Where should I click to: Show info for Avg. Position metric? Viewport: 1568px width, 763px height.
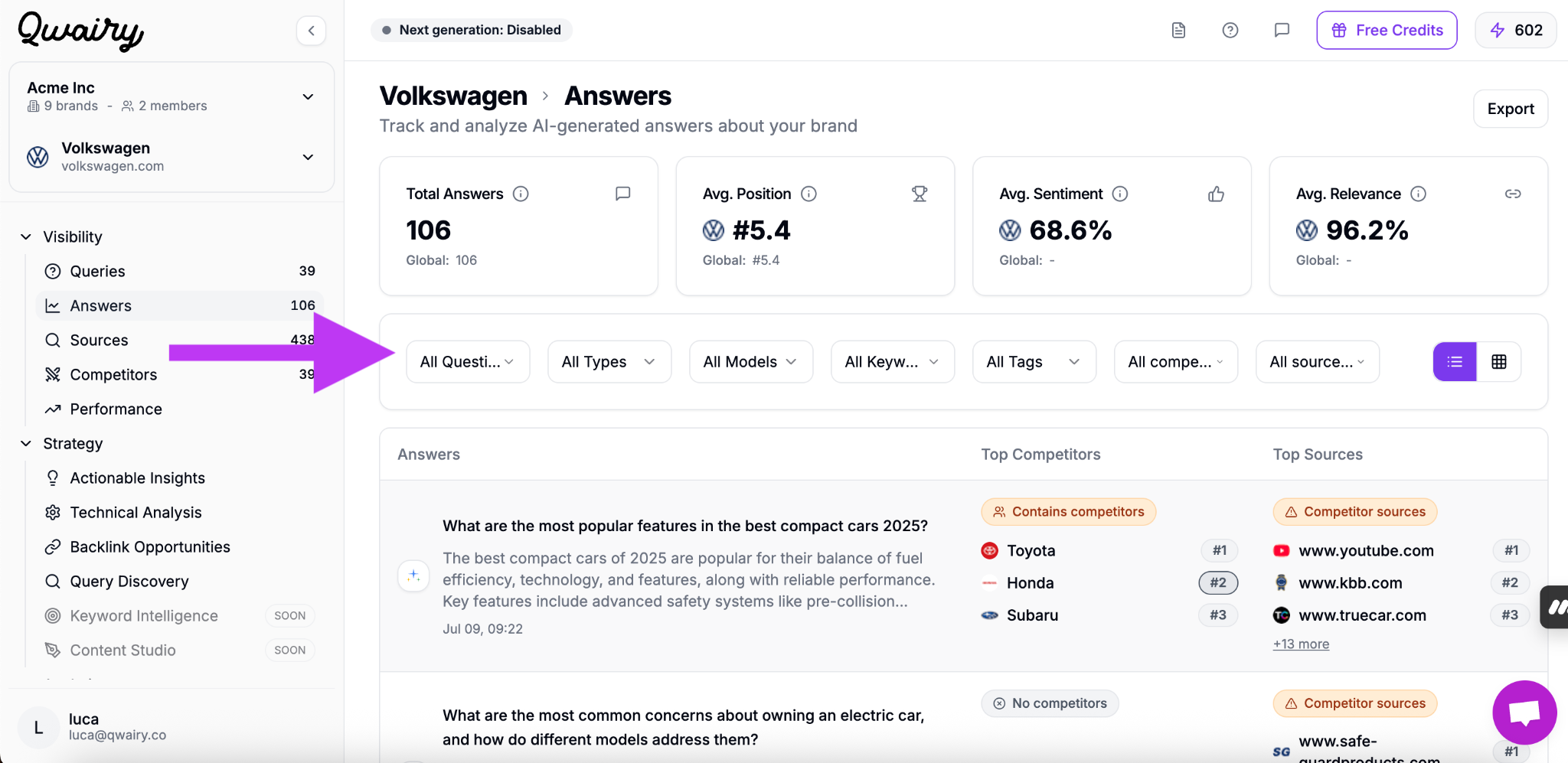point(808,194)
